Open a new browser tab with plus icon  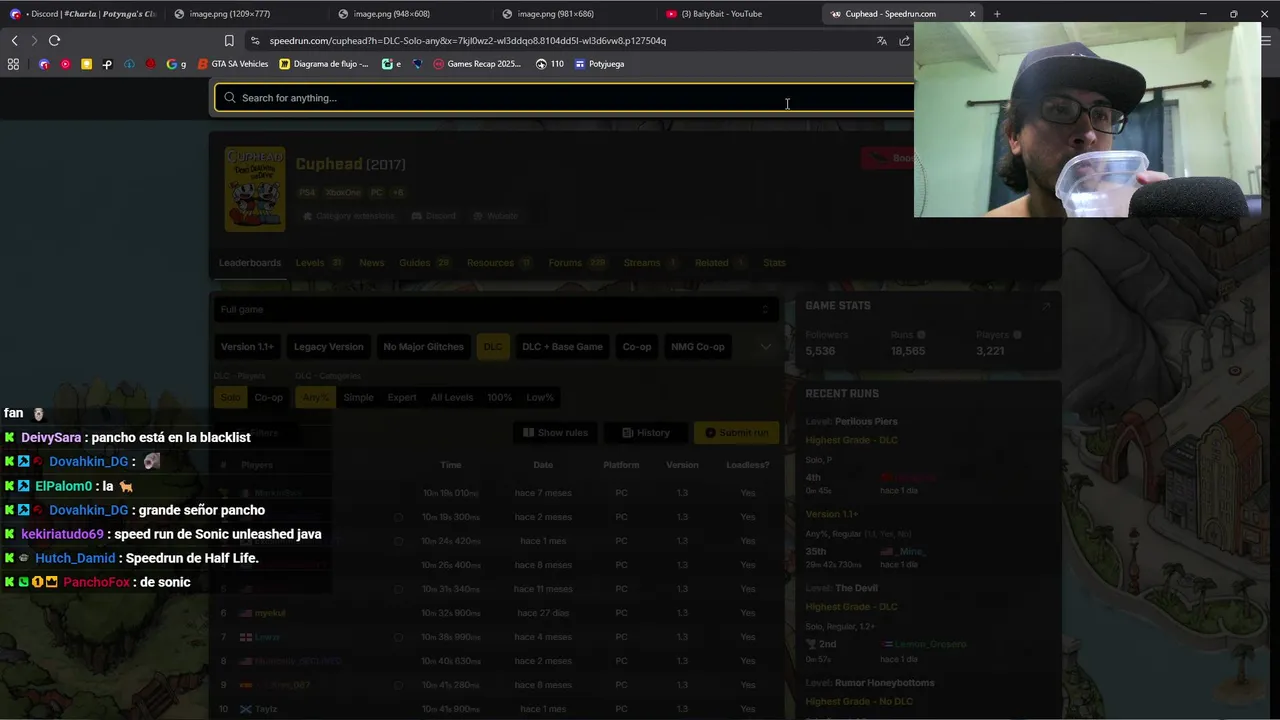(997, 14)
